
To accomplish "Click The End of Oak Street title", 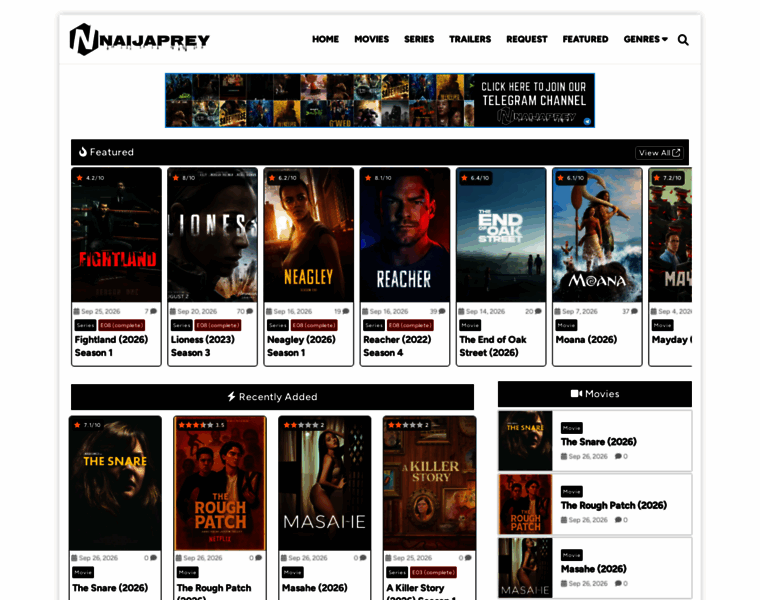I will 492,346.
